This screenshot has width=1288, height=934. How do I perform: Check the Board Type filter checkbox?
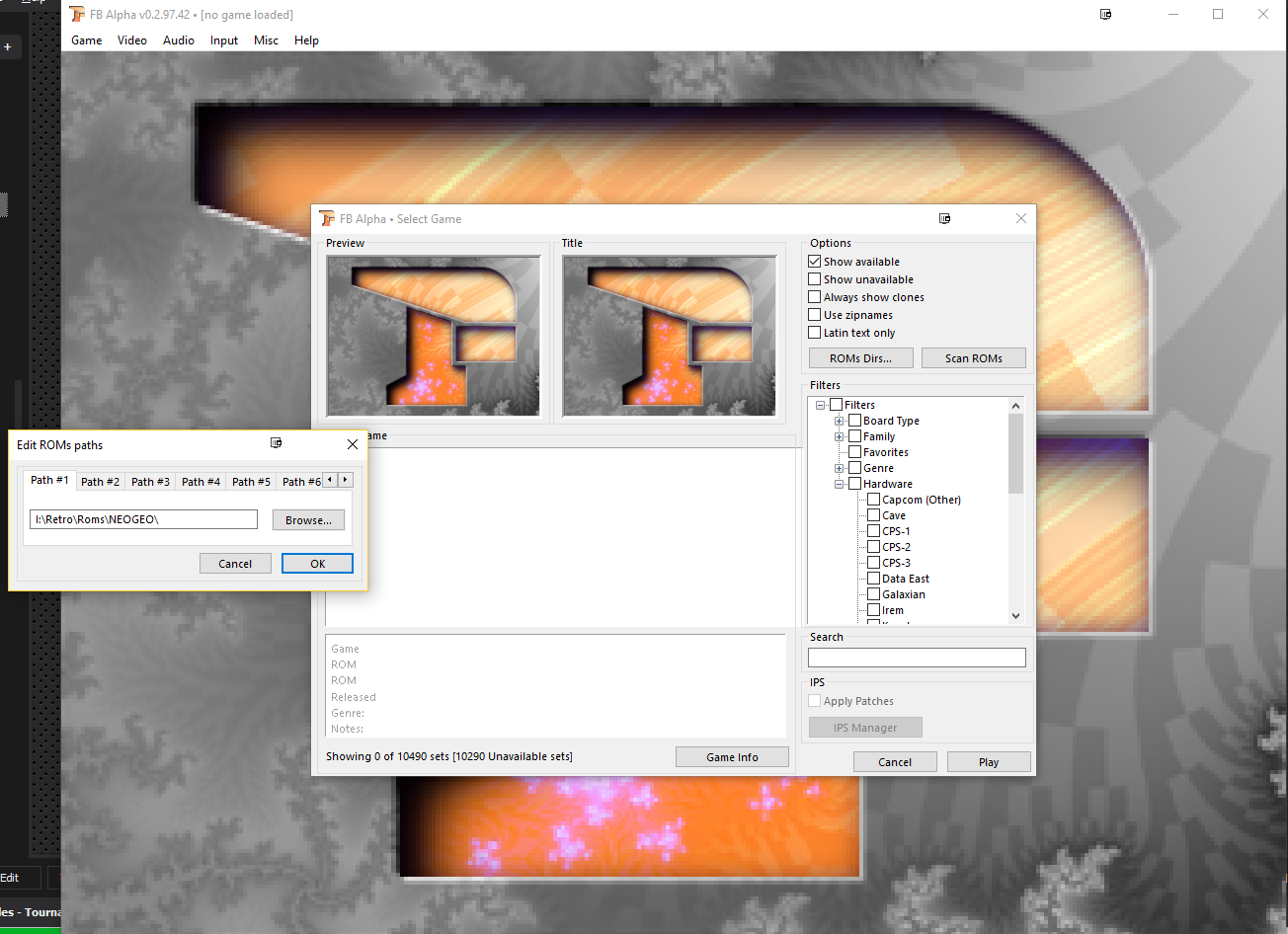tap(855, 421)
